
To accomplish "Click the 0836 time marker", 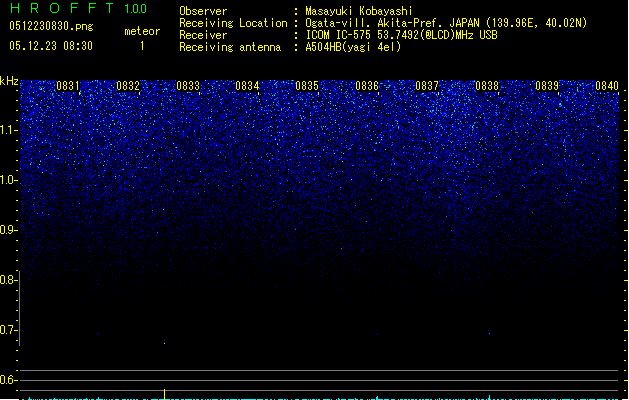I will coord(367,86).
